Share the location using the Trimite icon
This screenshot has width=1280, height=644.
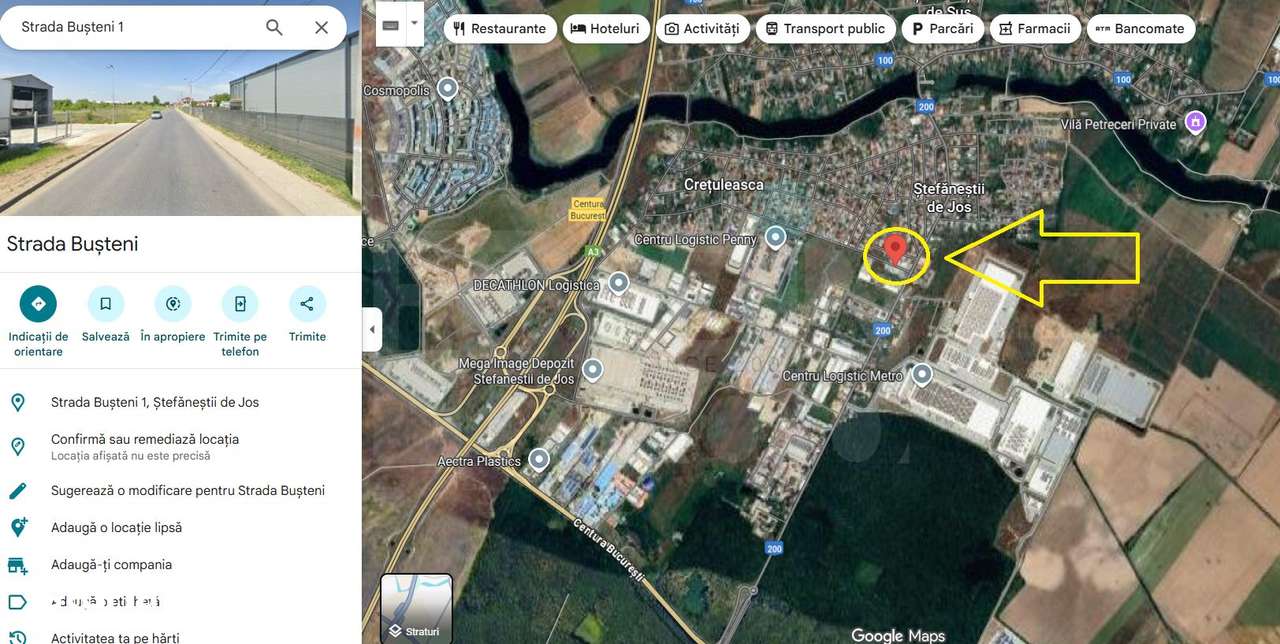point(307,304)
